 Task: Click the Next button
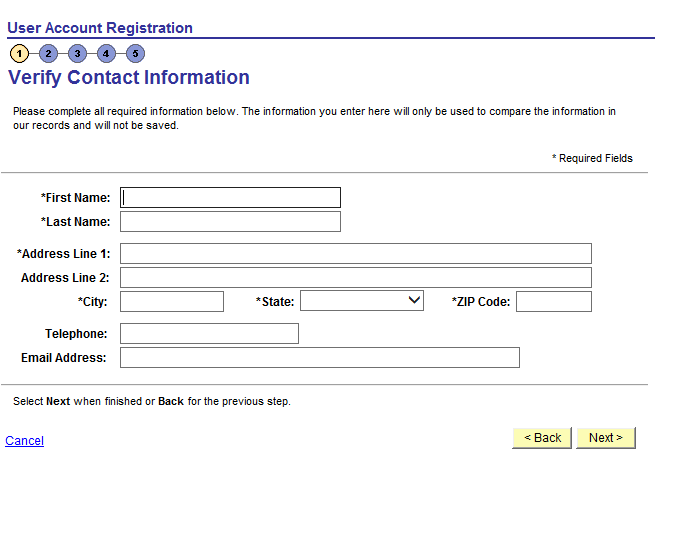click(605, 438)
